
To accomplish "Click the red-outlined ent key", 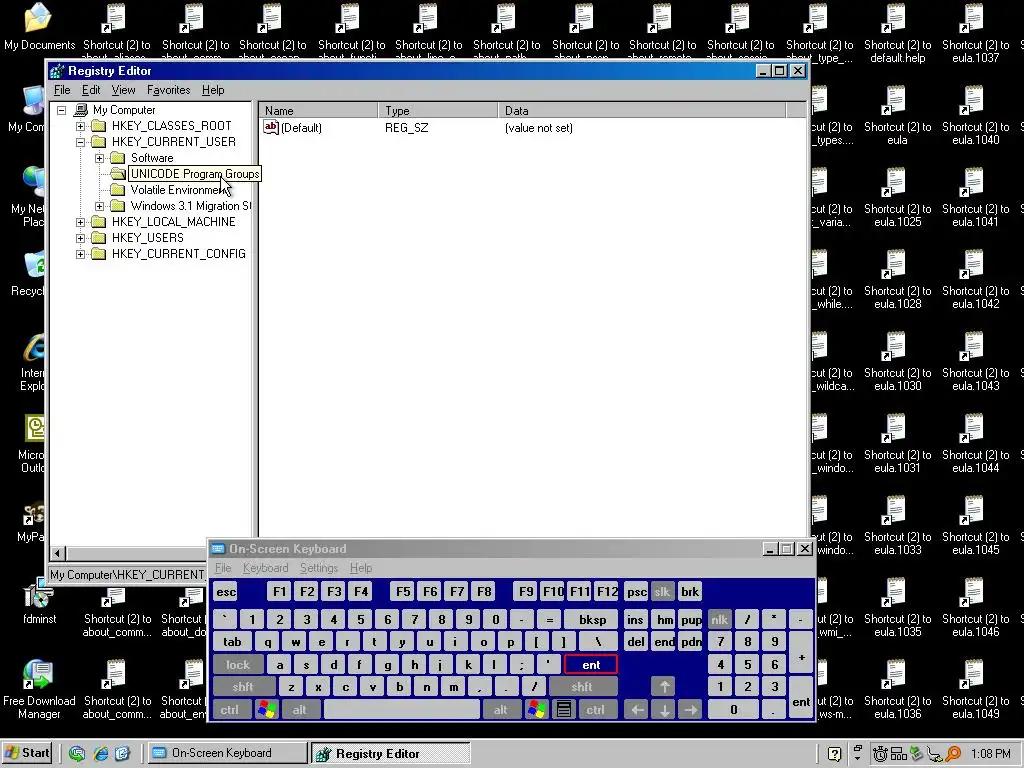I will [591, 665].
